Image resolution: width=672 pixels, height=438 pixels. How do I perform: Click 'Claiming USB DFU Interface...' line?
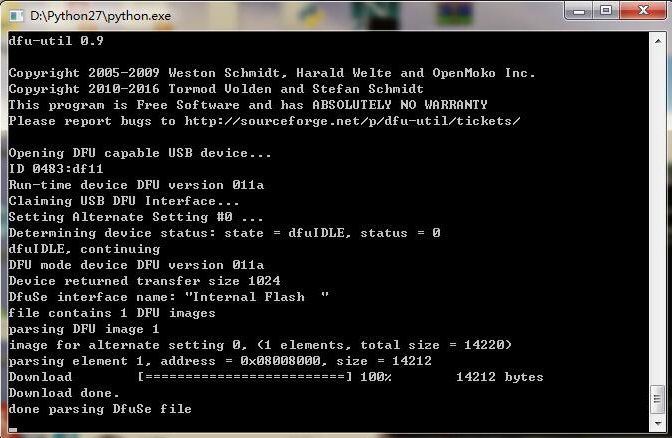pyautogui.click(x=124, y=201)
